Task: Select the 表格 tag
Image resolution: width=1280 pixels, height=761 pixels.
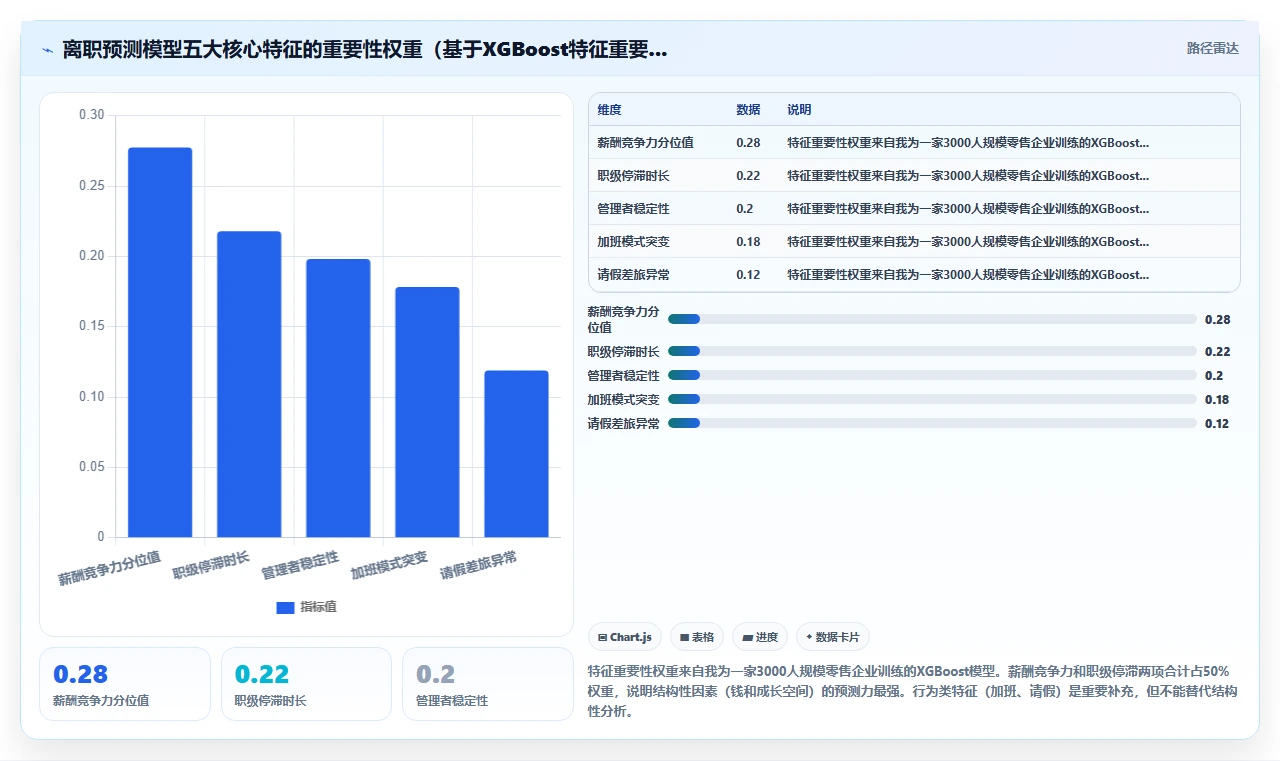Action: [697, 637]
